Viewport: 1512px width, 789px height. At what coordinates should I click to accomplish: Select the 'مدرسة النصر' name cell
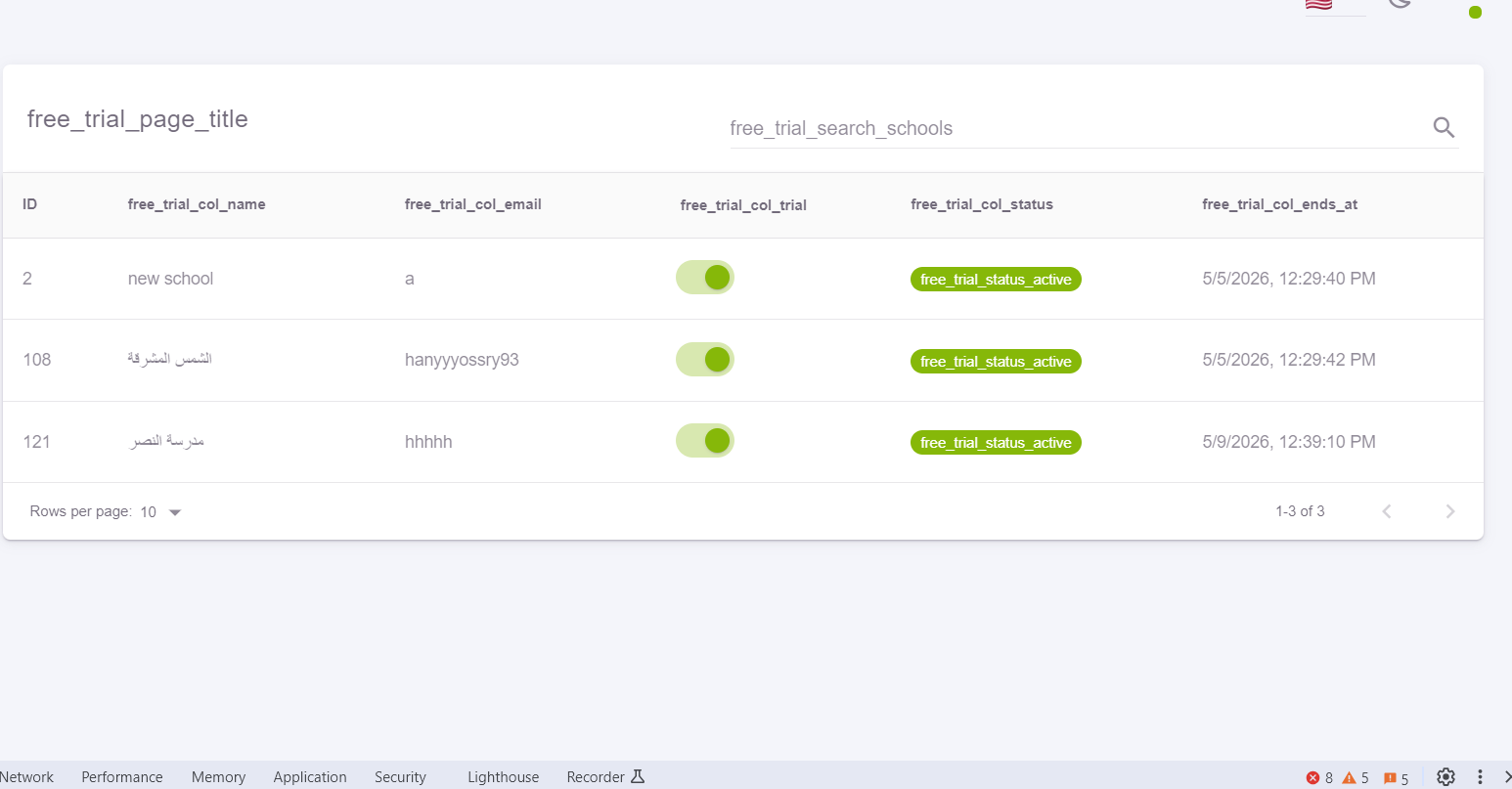point(167,441)
